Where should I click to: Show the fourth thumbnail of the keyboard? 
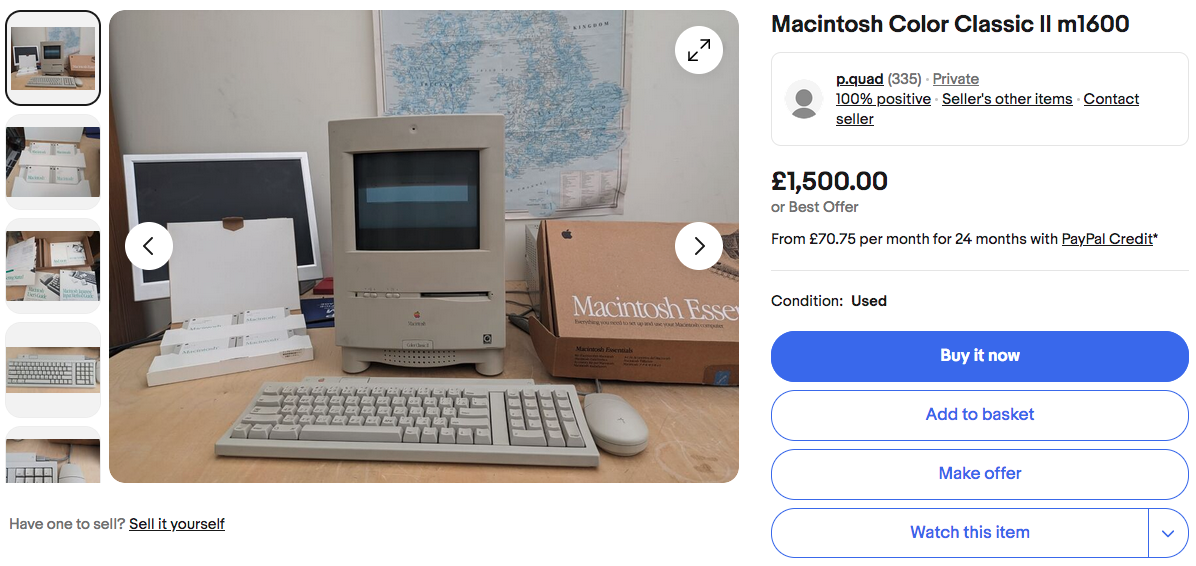53,370
